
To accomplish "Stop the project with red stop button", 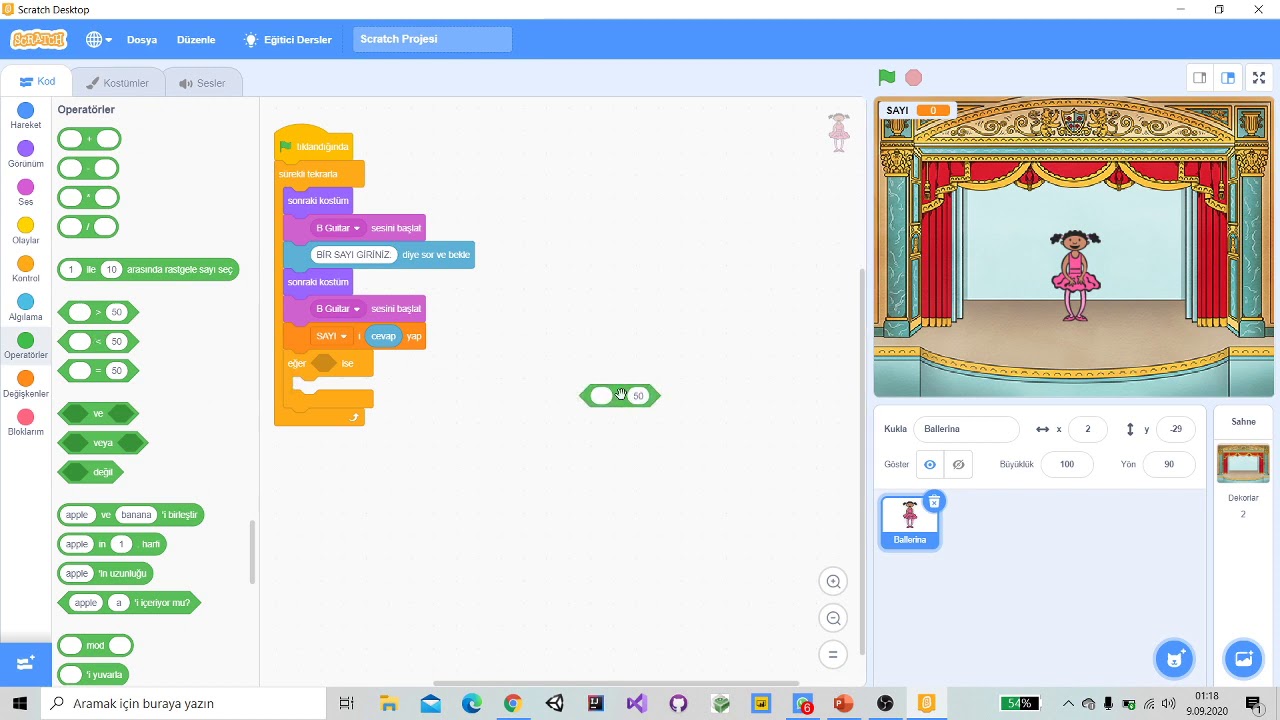I will click(x=913, y=77).
